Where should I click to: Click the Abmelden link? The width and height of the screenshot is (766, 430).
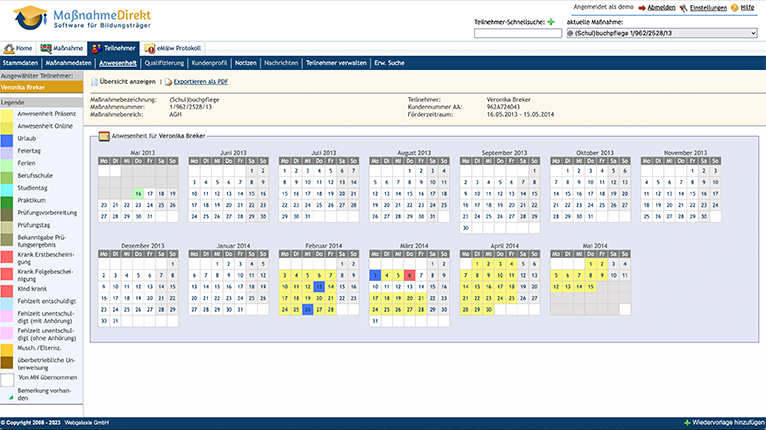661,8
